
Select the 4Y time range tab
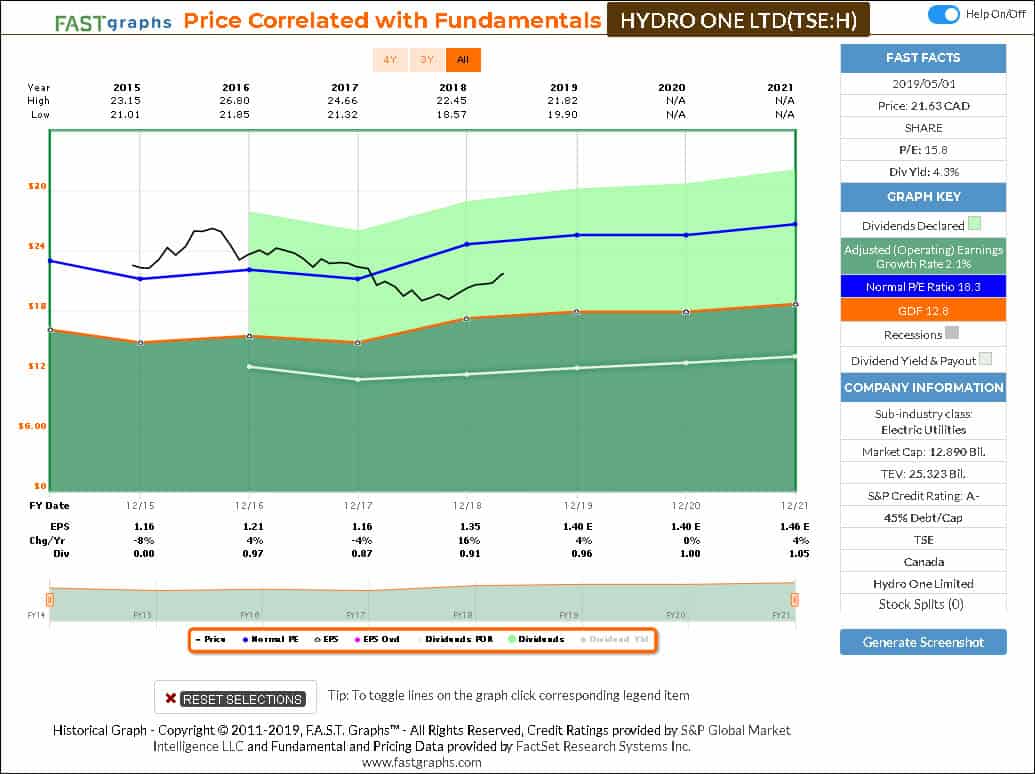coord(389,60)
